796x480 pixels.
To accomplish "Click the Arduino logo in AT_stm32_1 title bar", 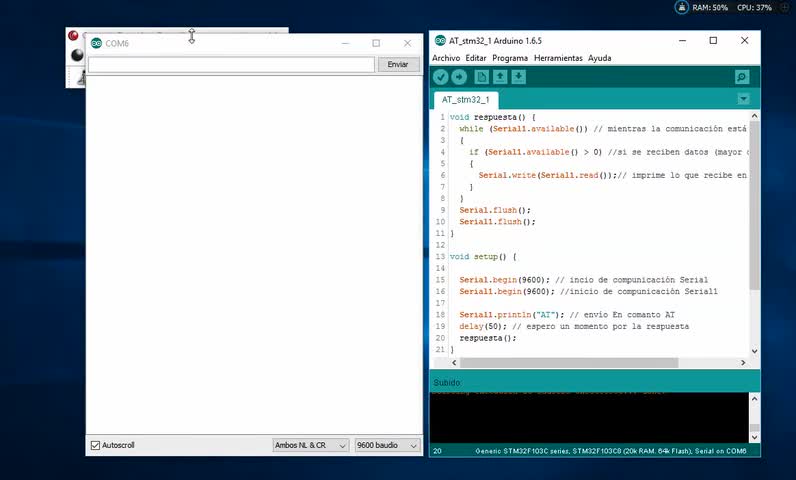I will click(x=440, y=41).
